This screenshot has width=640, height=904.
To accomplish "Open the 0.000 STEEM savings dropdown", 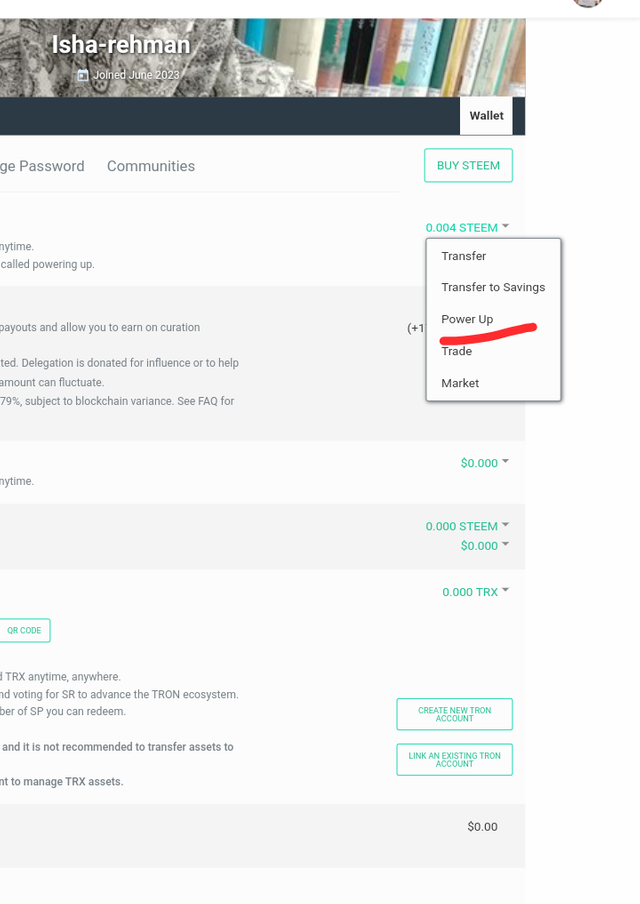I will coord(467,526).
